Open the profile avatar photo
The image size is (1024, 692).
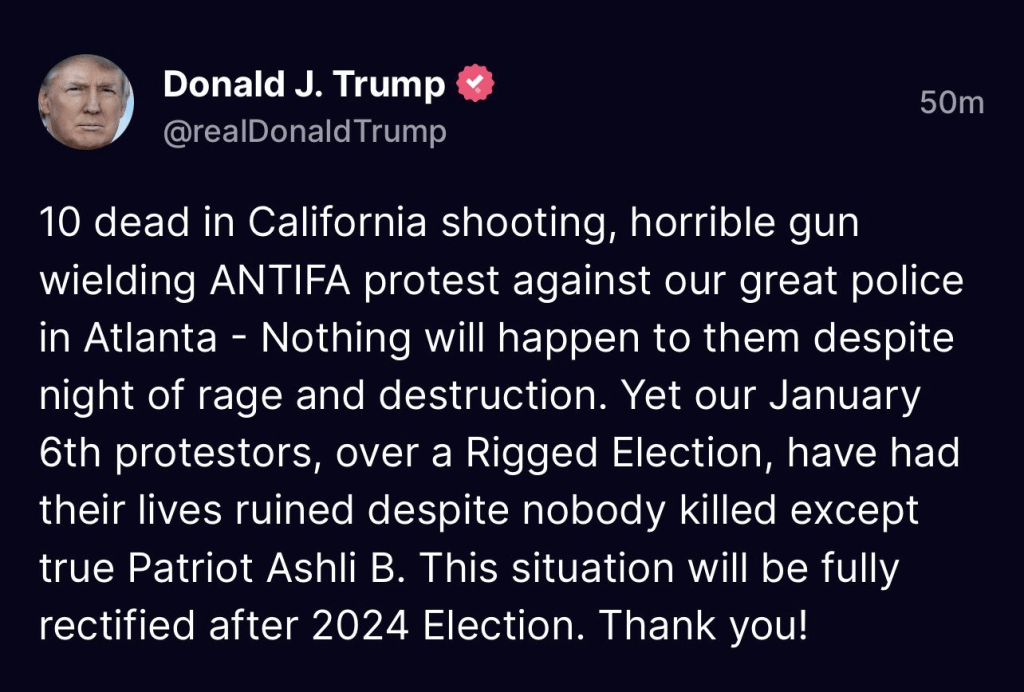(x=85, y=102)
